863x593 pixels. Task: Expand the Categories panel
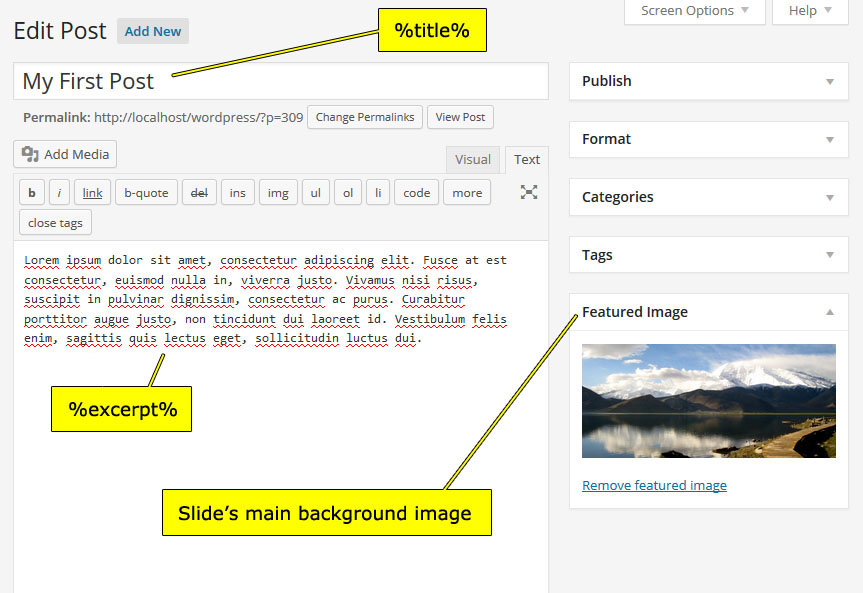pos(829,197)
